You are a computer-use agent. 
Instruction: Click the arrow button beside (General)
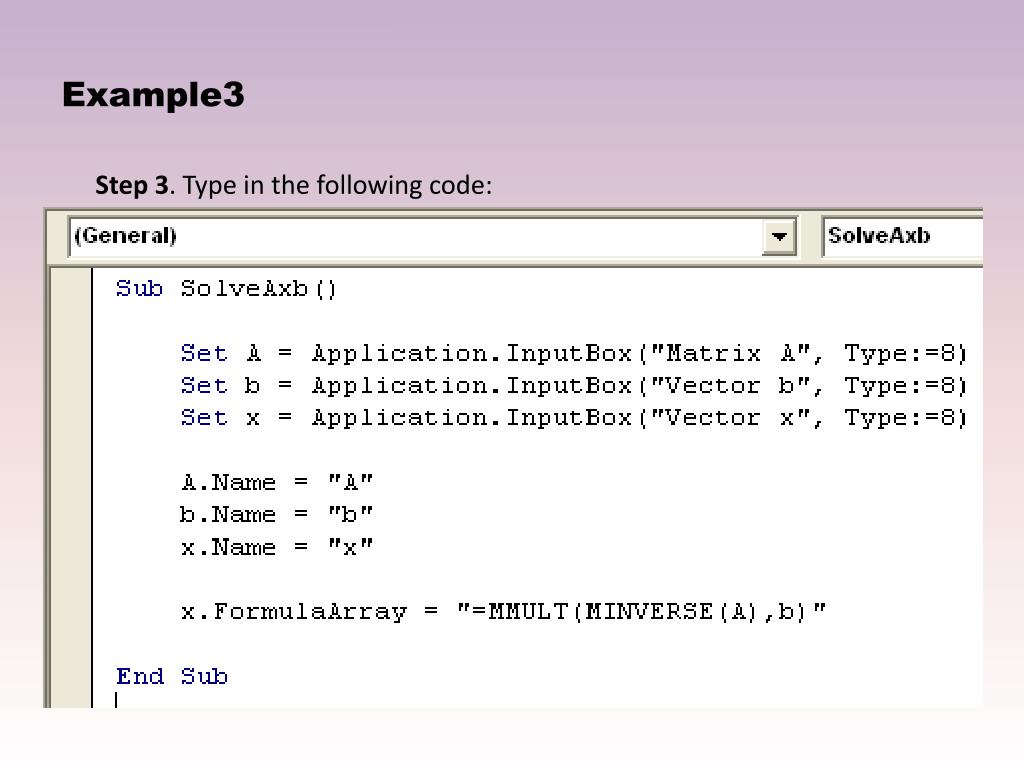point(779,238)
